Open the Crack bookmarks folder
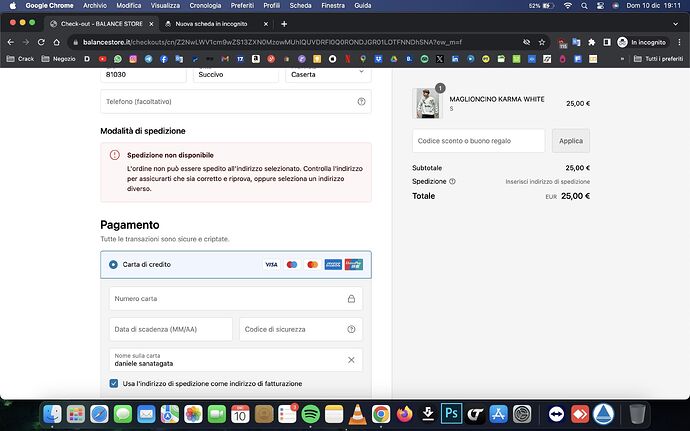 click(20, 59)
